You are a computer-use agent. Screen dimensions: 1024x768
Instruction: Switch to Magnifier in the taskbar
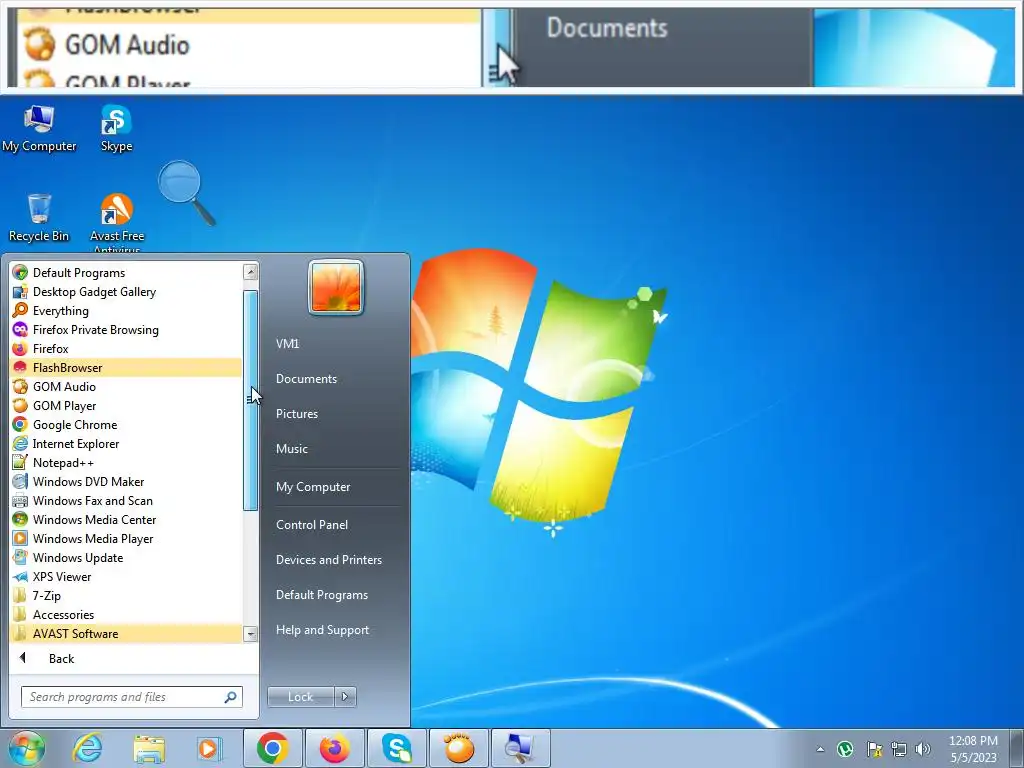tap(520, 748)
